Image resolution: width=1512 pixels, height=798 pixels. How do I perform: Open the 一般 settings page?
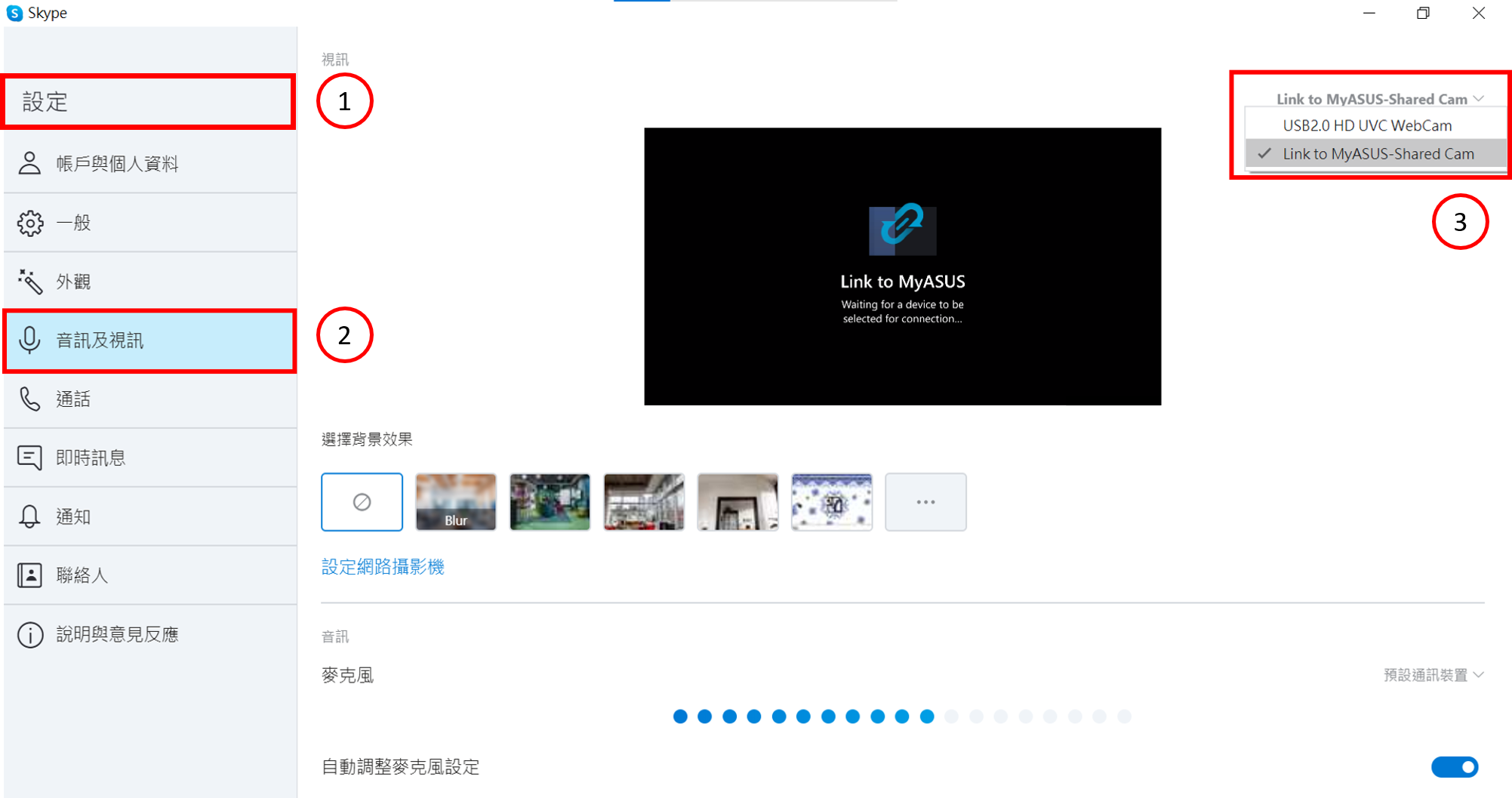[x=149, y=223]
